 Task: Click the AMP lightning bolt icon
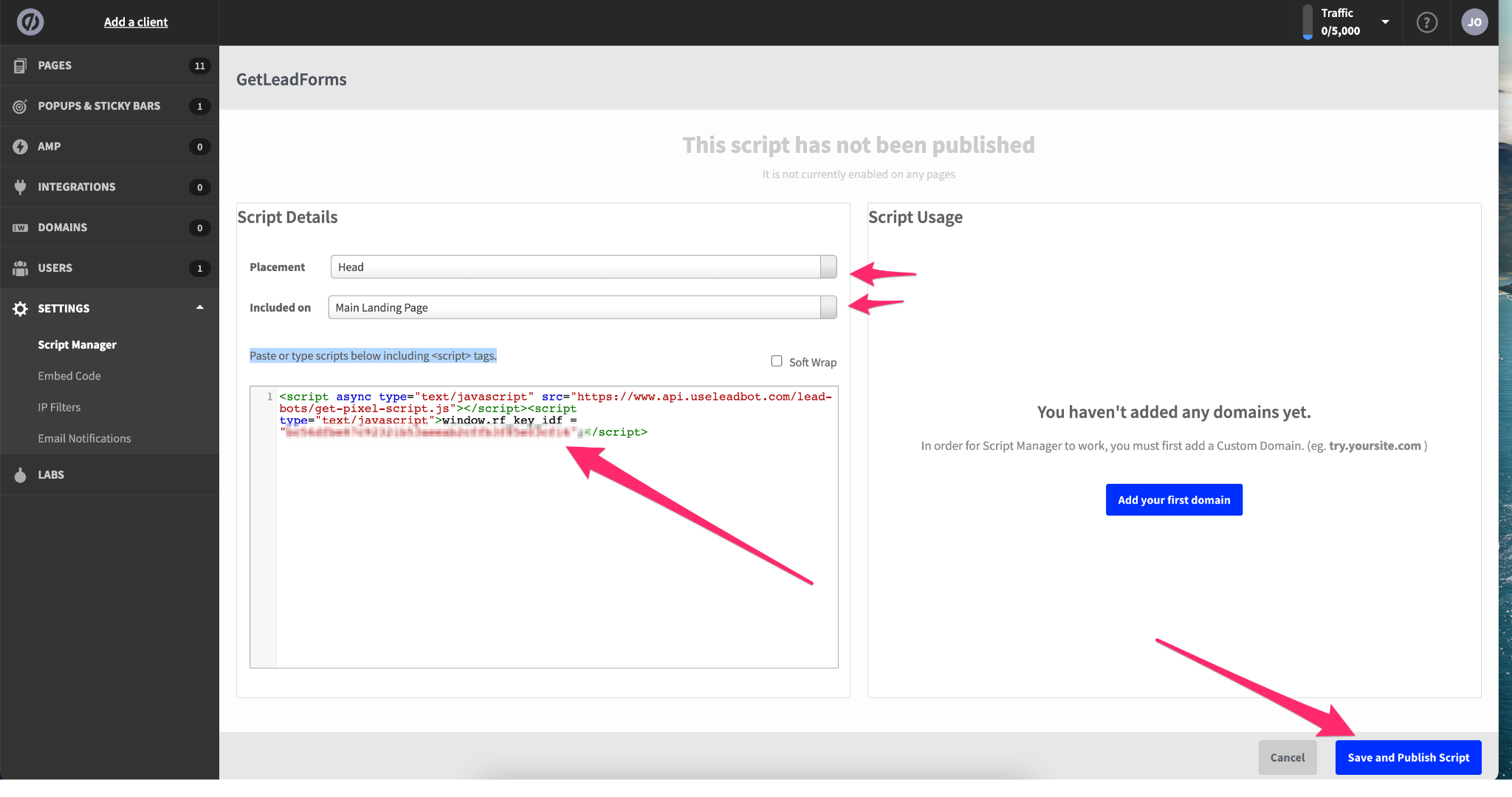click(x=20, y=147)
